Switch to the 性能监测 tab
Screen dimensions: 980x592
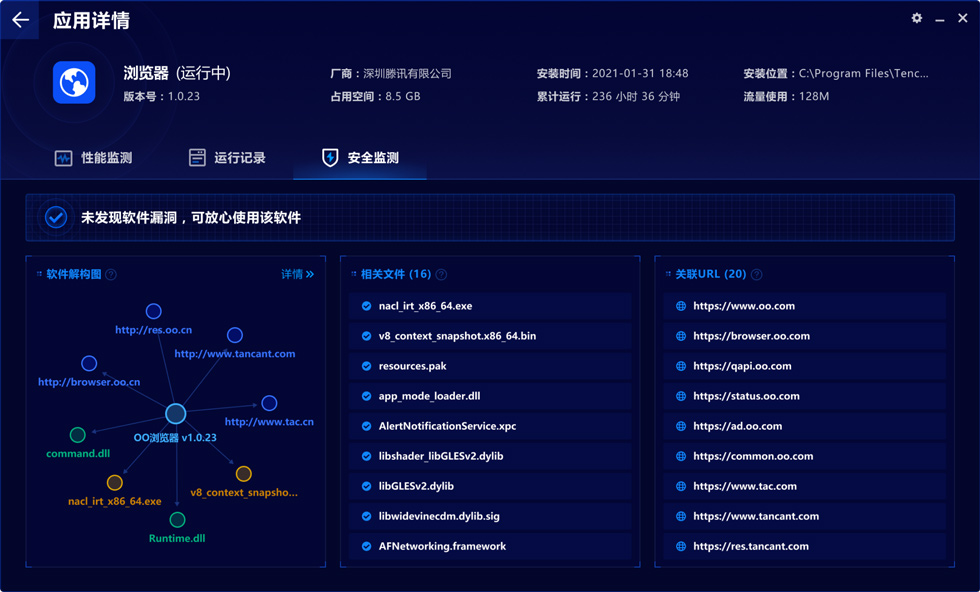tap(94, 158)
